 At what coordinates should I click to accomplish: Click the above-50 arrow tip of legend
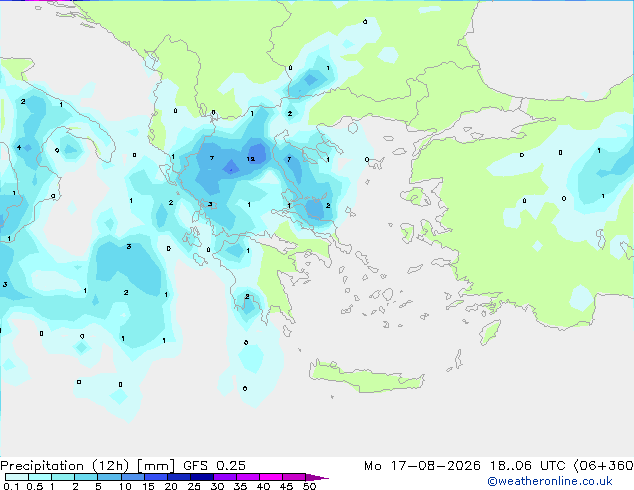(x=317, y=477)
